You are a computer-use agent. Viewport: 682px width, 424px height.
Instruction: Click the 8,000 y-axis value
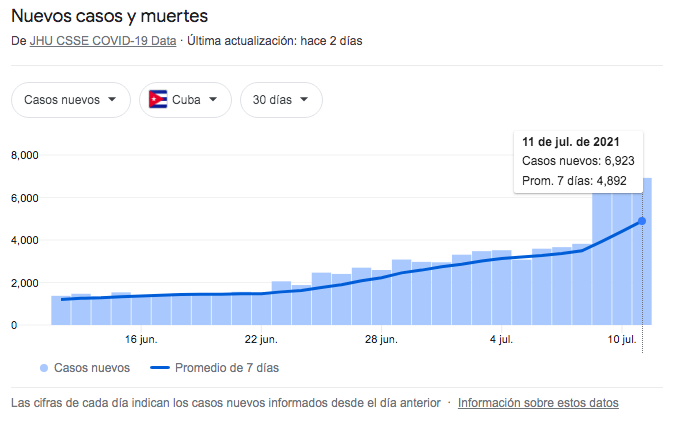[24, 155]
